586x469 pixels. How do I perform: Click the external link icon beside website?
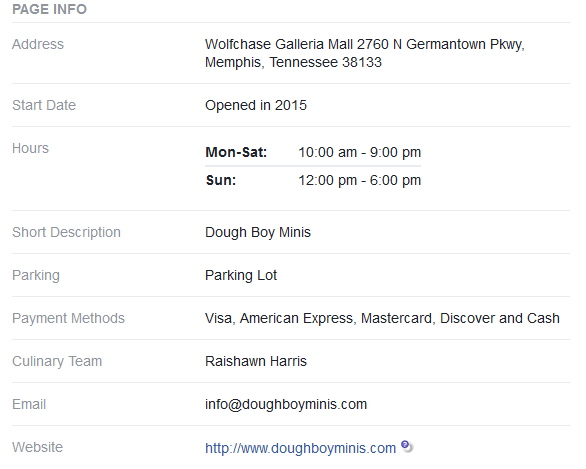pos(407,446)
